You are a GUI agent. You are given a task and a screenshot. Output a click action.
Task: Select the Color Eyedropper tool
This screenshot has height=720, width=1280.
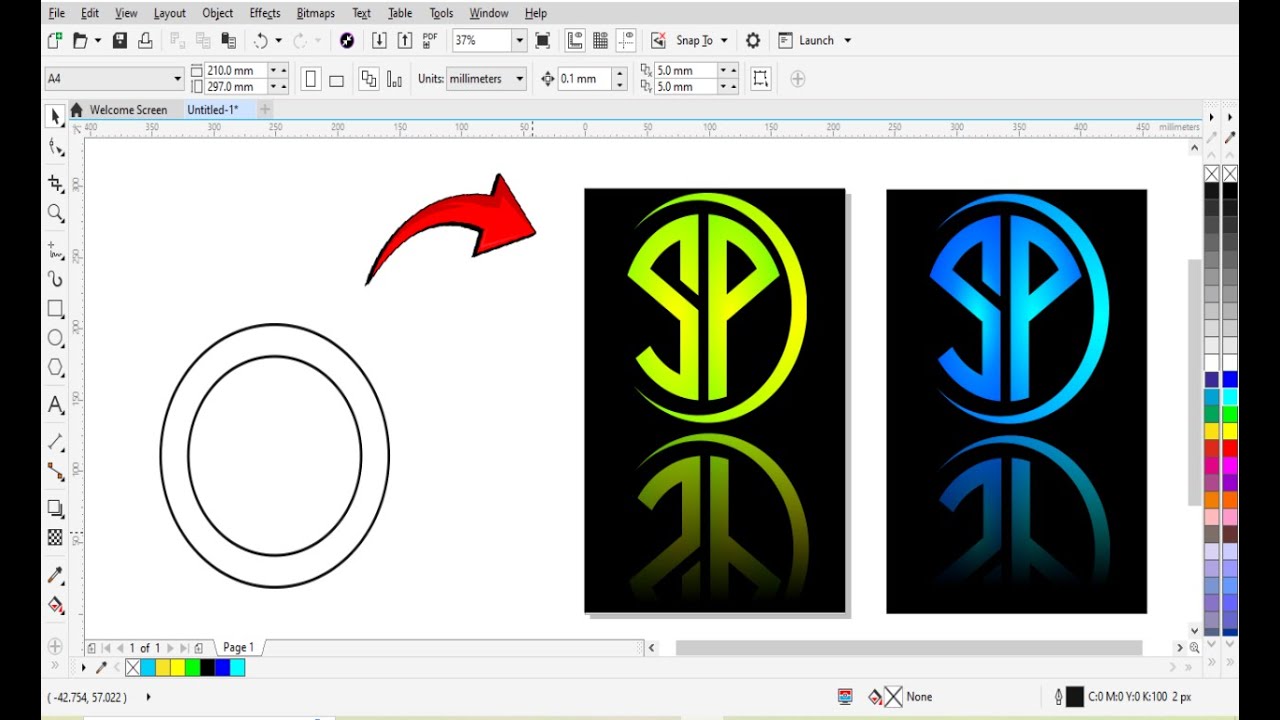click(56, 575)
